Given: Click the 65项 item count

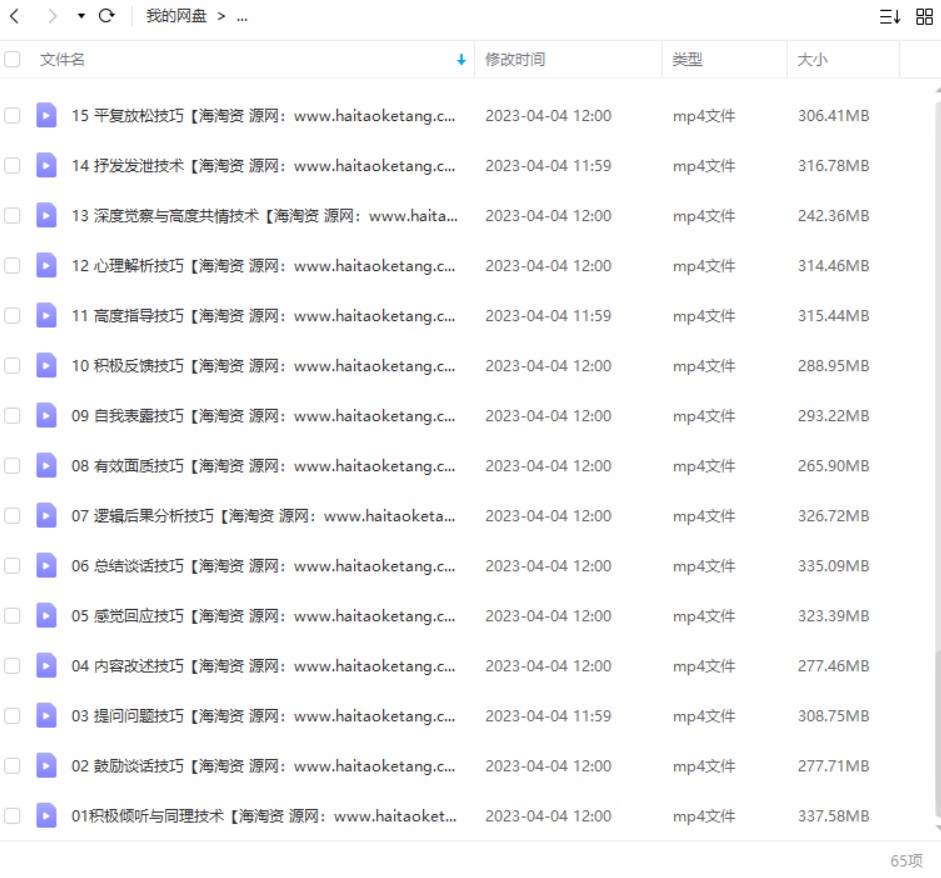Looking at the screenshot, I should pos(906,861).
